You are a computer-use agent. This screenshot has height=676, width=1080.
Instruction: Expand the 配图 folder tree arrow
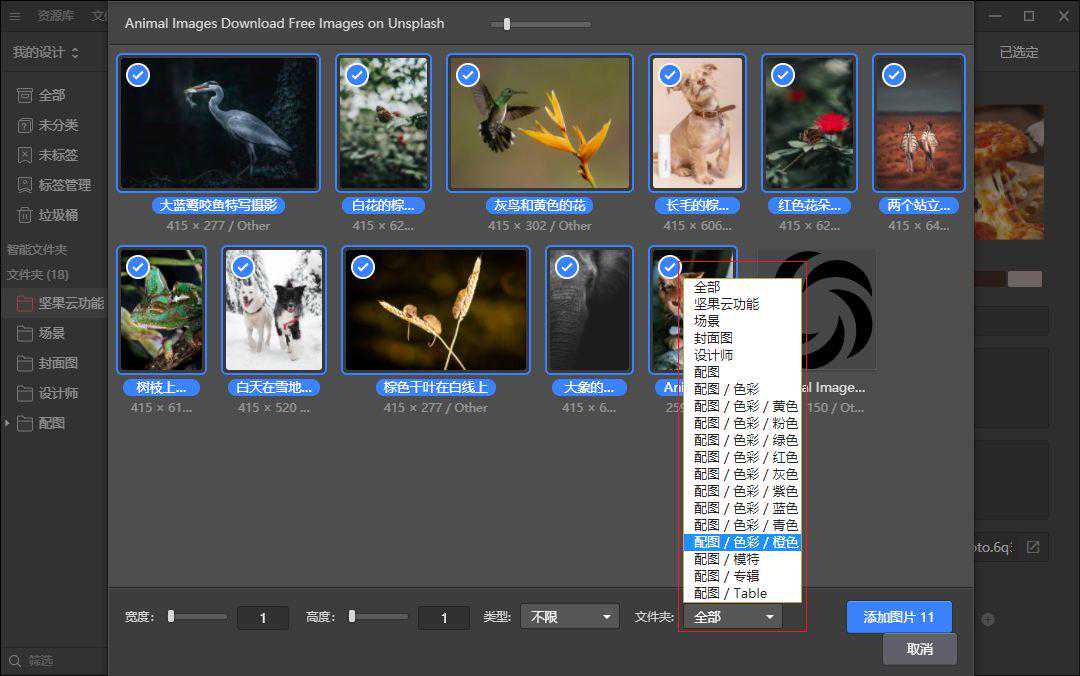(7, 423)
